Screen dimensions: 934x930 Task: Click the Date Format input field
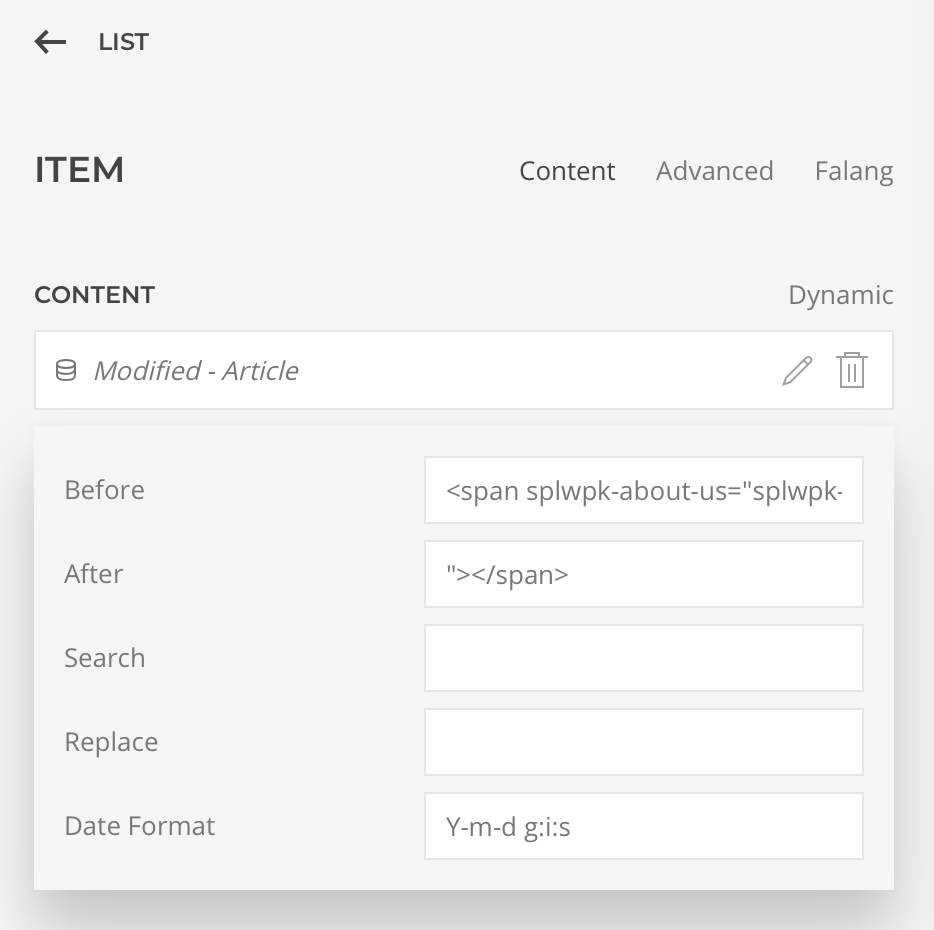[643, 826]
